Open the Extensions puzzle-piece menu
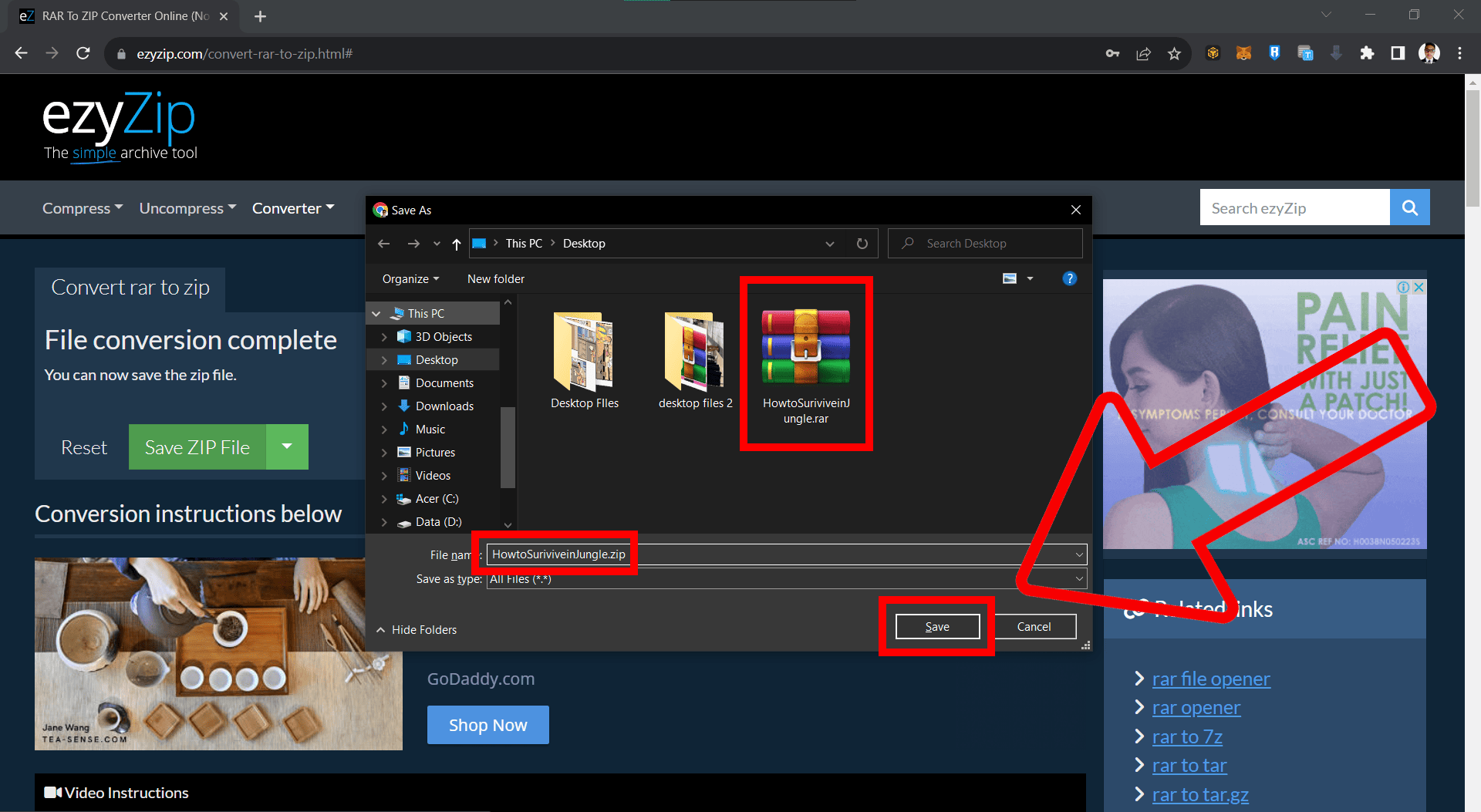The width and height of the screenshot is (1481, 812). (1367, 53)
